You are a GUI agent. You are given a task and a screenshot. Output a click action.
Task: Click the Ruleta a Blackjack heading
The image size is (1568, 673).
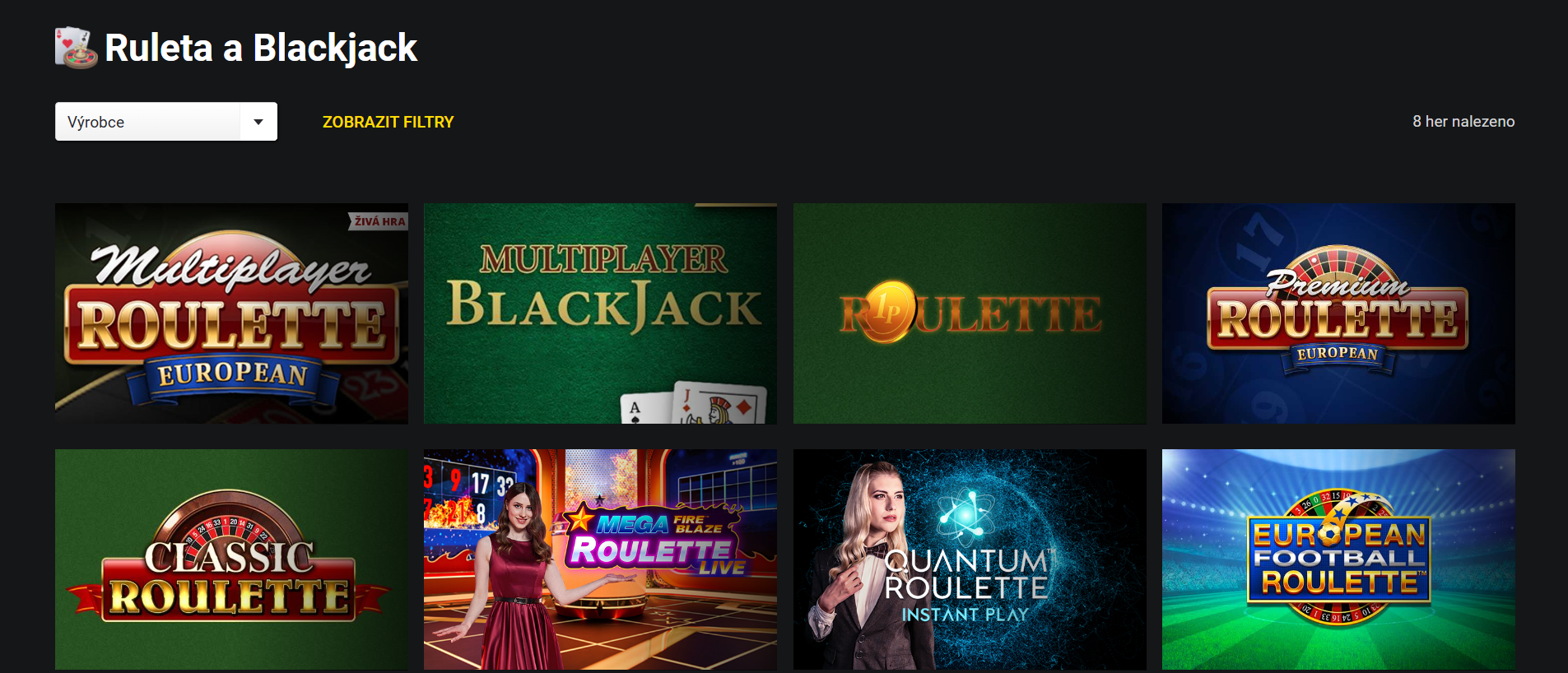click(x=261, y=48)
